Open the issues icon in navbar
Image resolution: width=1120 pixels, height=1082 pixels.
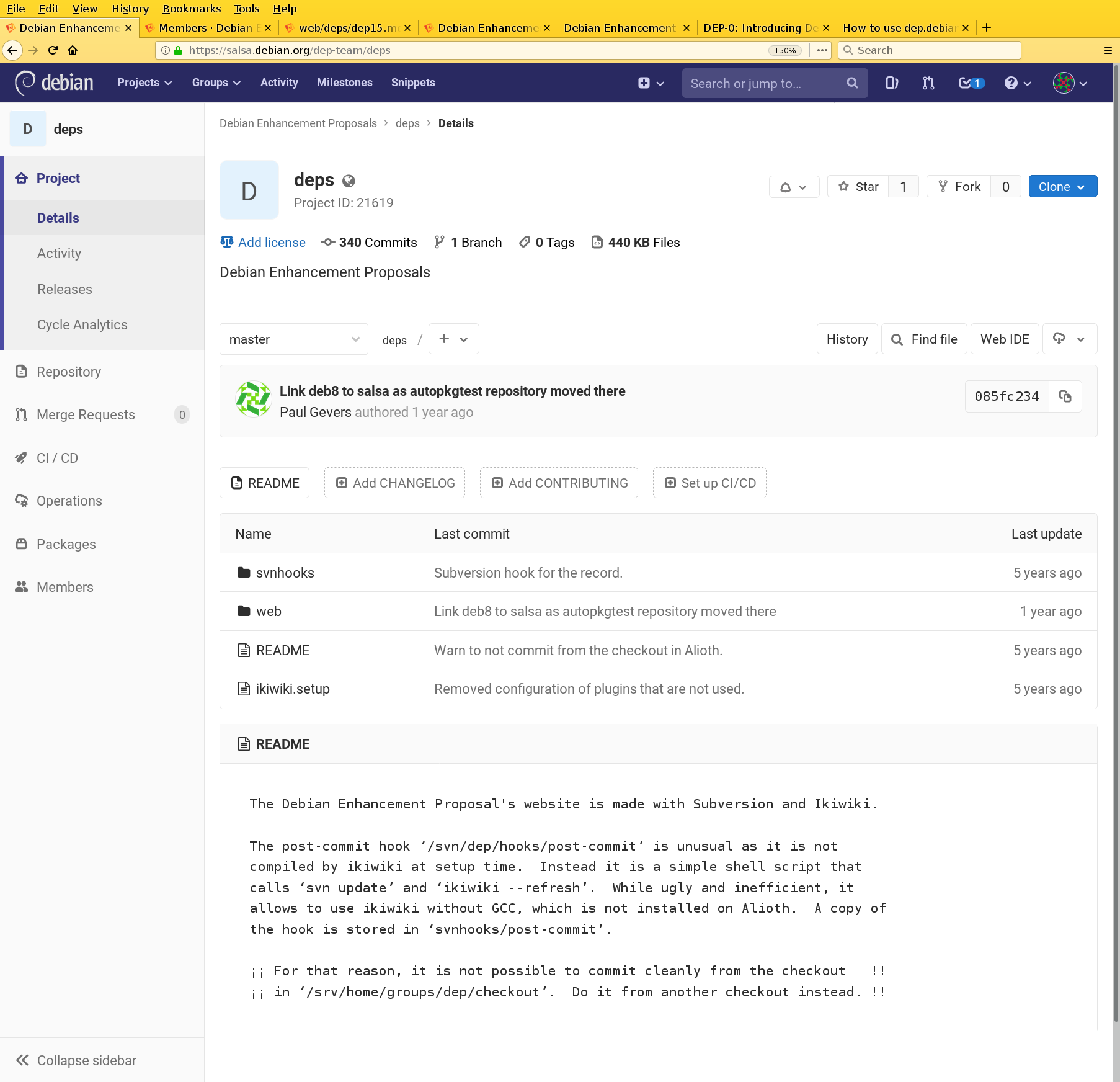click(891, 83)
